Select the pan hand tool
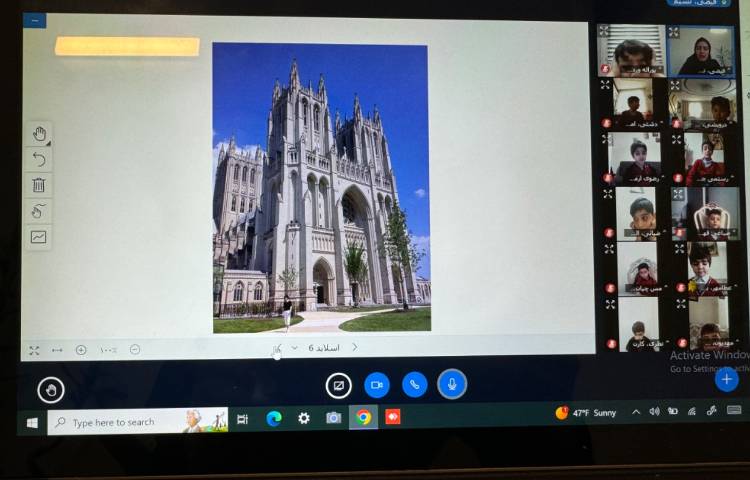 [x=39, y=134]
